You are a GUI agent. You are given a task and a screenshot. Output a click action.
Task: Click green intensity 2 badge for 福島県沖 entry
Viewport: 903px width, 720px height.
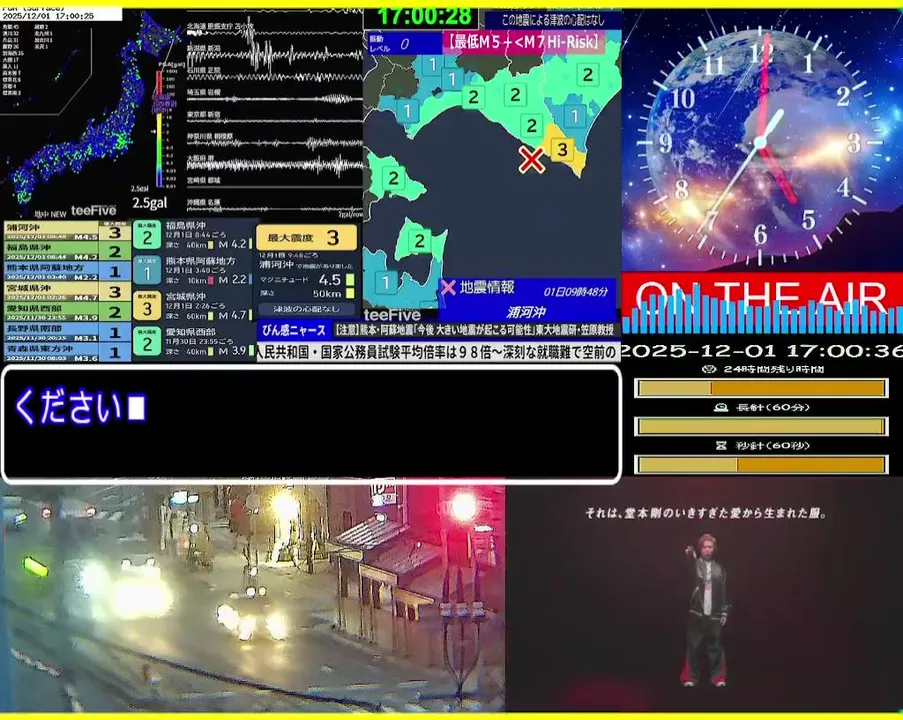tap(147, 235)
